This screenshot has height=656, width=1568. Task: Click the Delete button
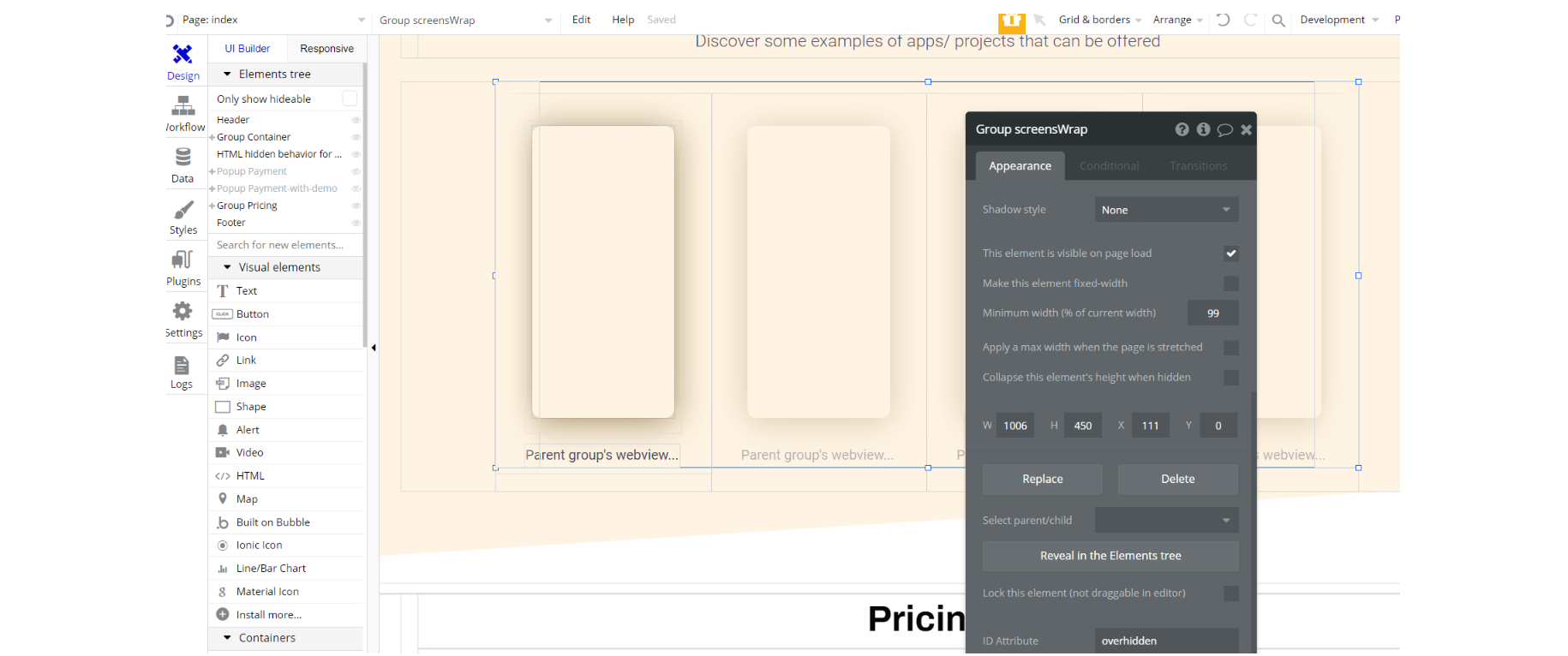[x=1177, y=480]
